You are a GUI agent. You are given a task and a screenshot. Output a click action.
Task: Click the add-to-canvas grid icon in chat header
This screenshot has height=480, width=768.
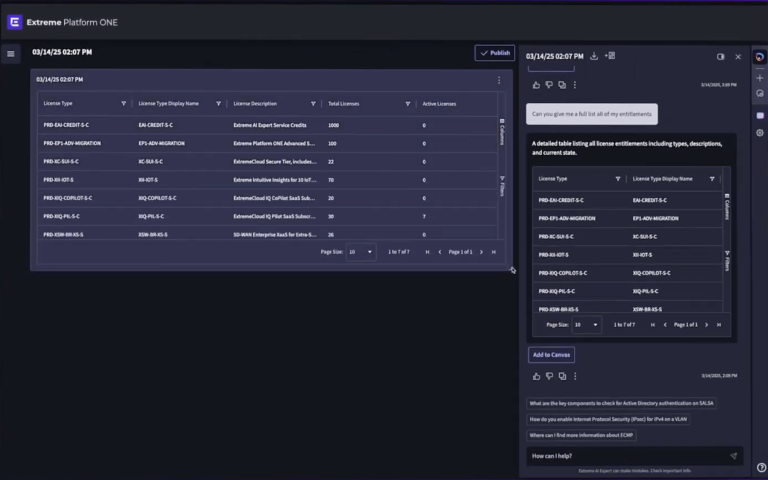tap(610, 56)
